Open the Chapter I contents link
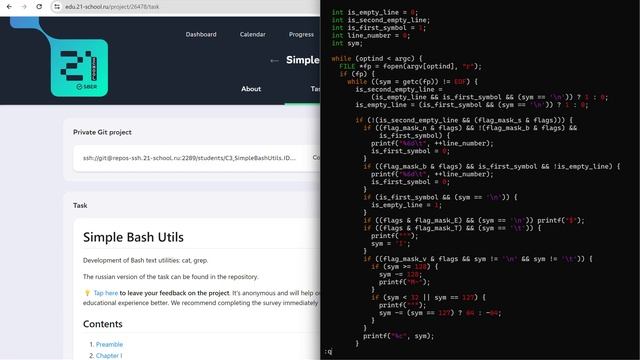The image size is (640, 360). (109, 356)
